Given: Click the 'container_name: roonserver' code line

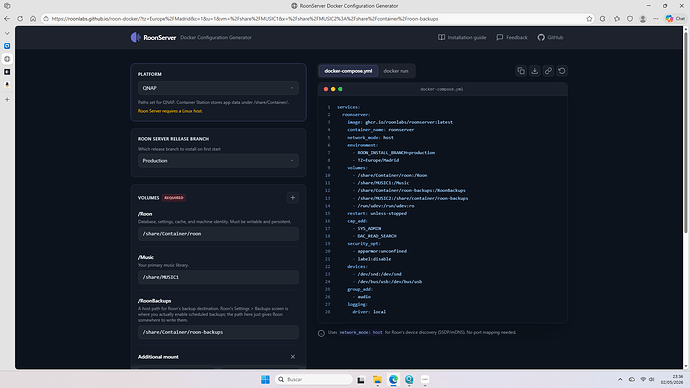Looking at the screenshot, I should point(381,130).
